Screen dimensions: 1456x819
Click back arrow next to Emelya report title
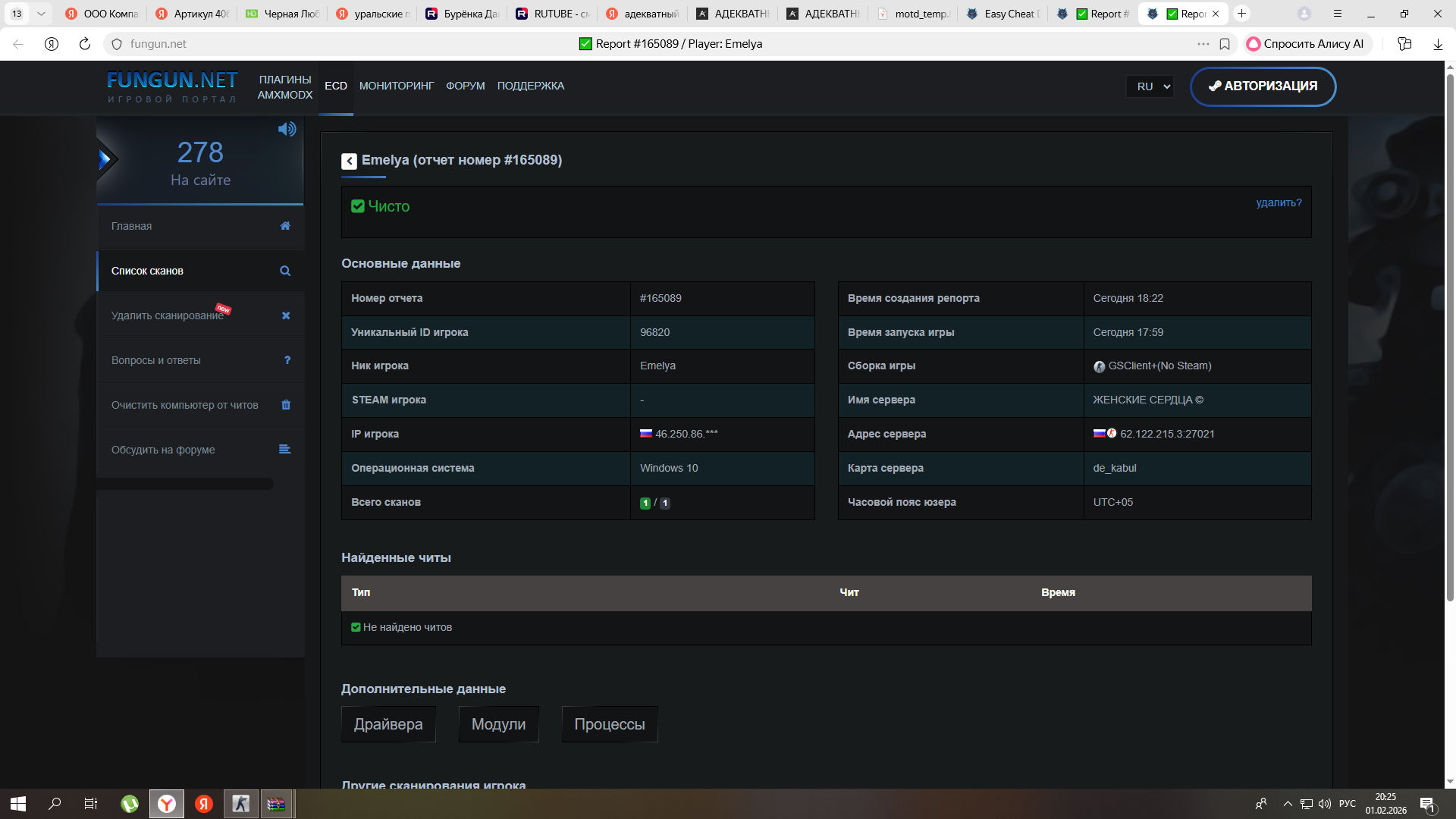(349, 161)
